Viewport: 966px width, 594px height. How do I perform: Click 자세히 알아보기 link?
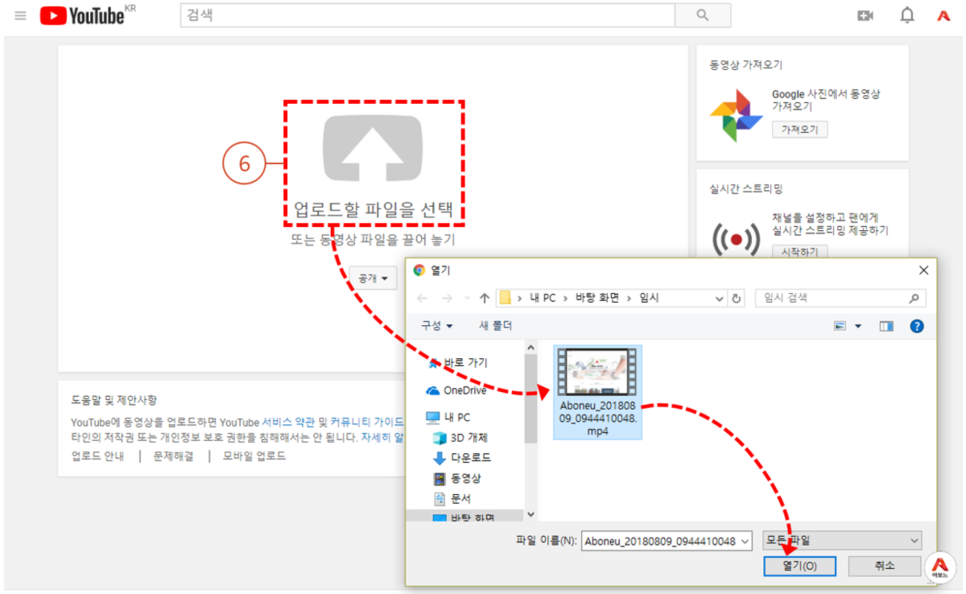coord(382,437)
